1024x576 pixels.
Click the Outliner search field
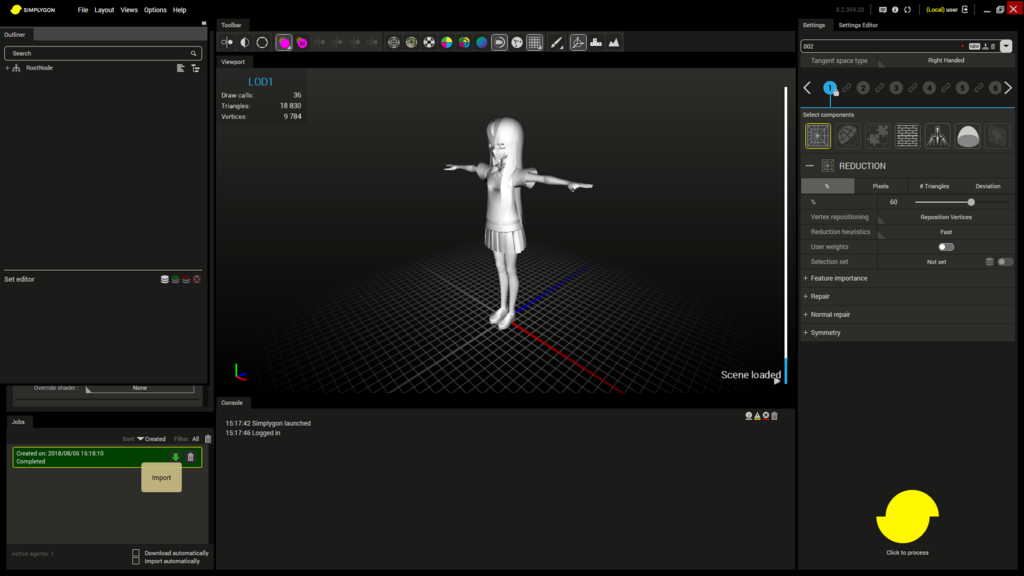pos(103,54)
